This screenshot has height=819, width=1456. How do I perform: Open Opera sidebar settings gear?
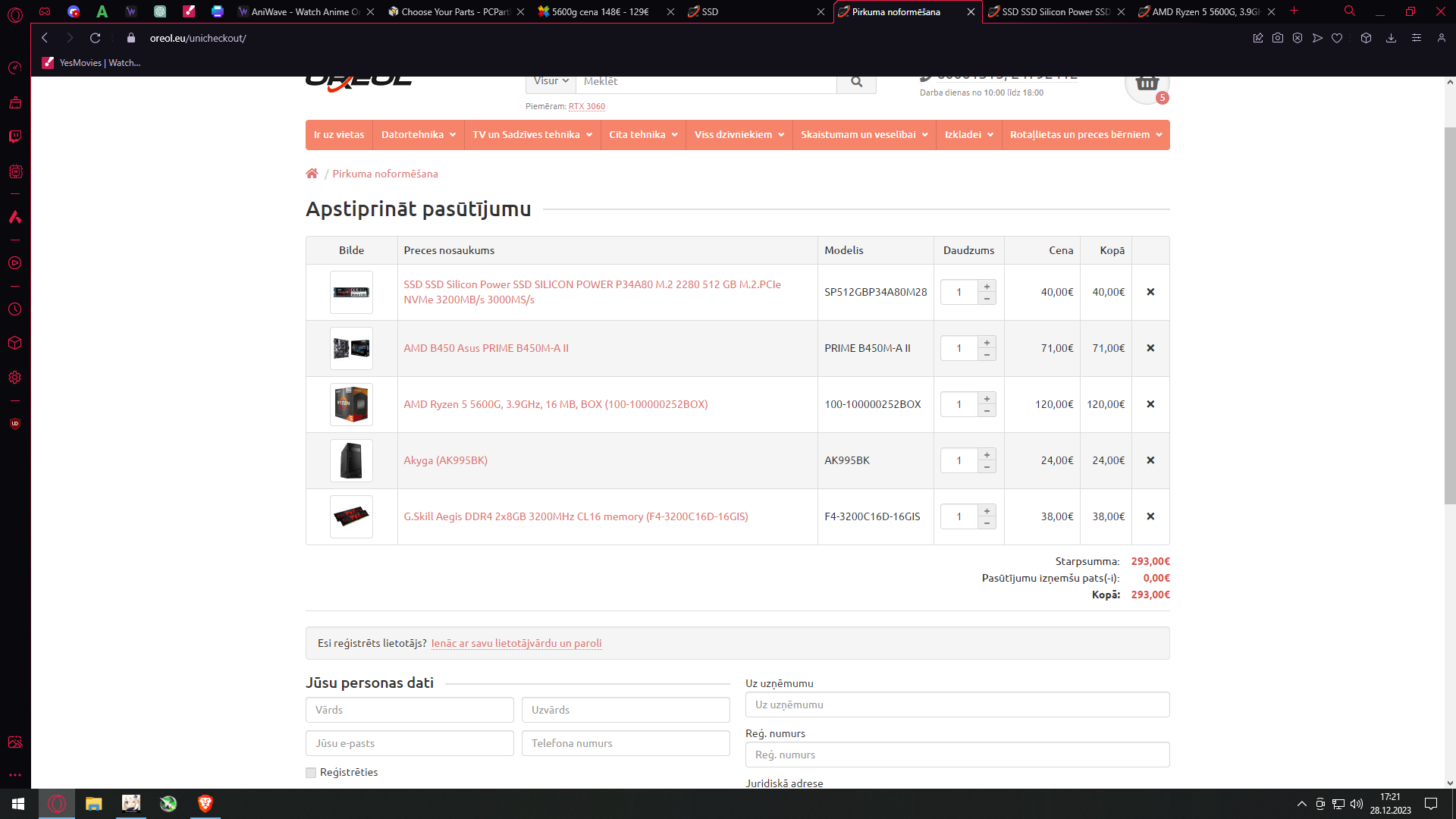click(x=15, y=378)
